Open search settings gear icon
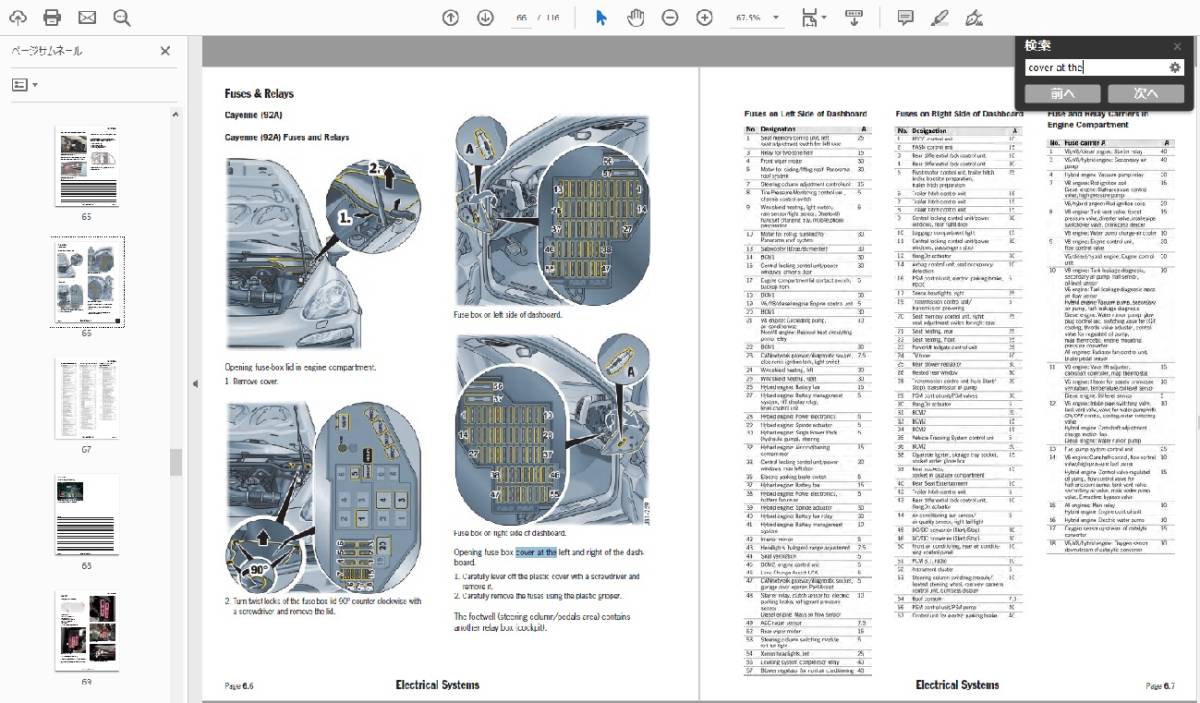This screenshot has width=1200, height=703. pos(1175,68)
